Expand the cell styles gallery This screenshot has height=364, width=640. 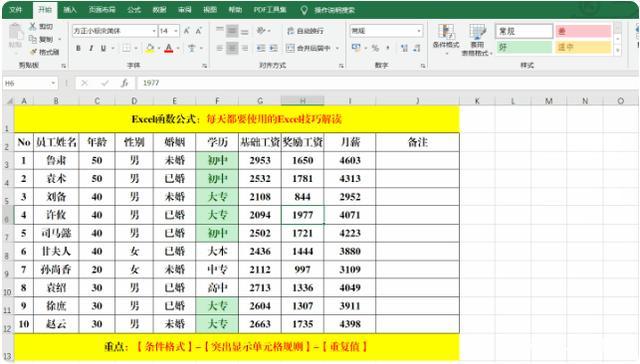pyautogui.click(x=618, y=51)
